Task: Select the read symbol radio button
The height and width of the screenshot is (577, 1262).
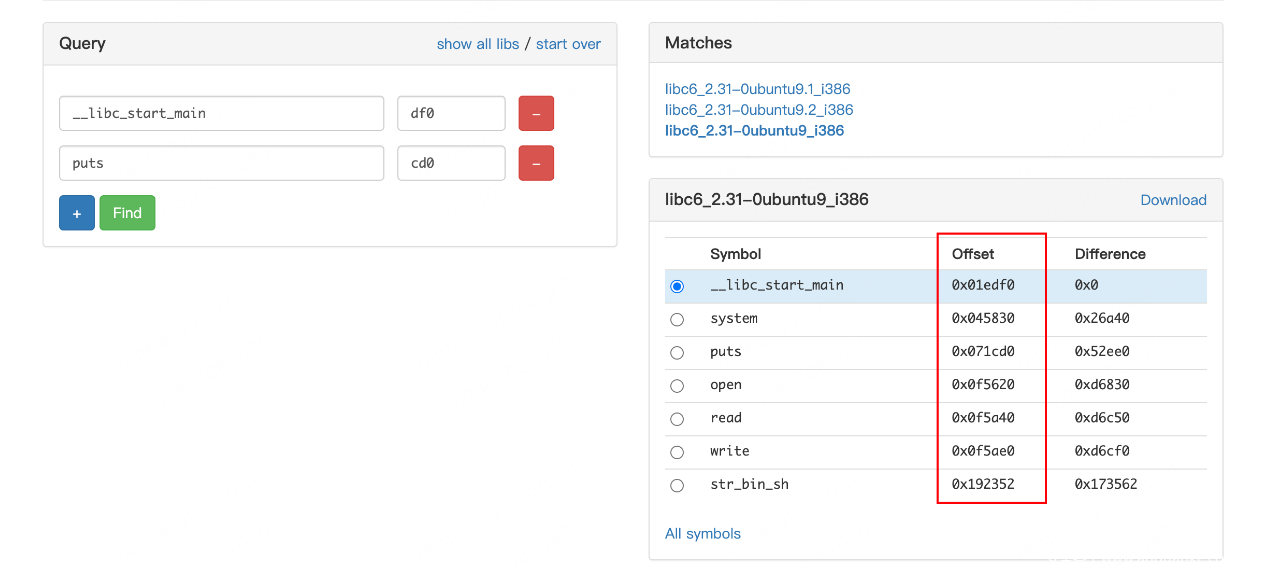Action: coord(677,418)
